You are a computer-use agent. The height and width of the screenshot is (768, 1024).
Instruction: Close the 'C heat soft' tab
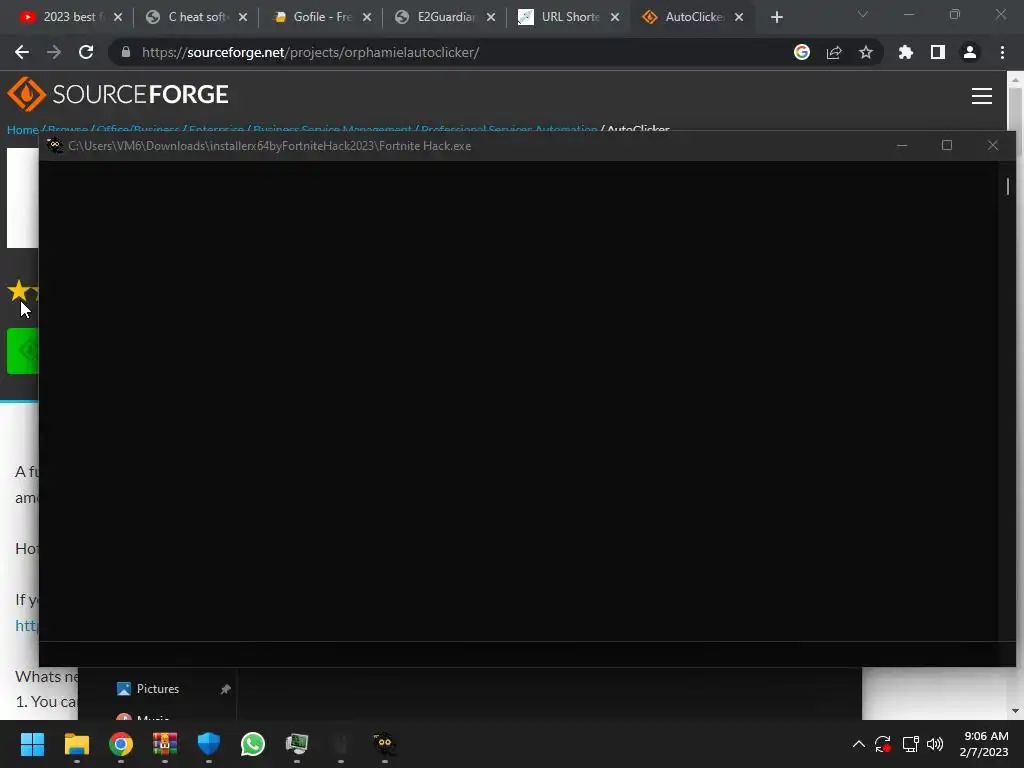[x=243, y=17]
